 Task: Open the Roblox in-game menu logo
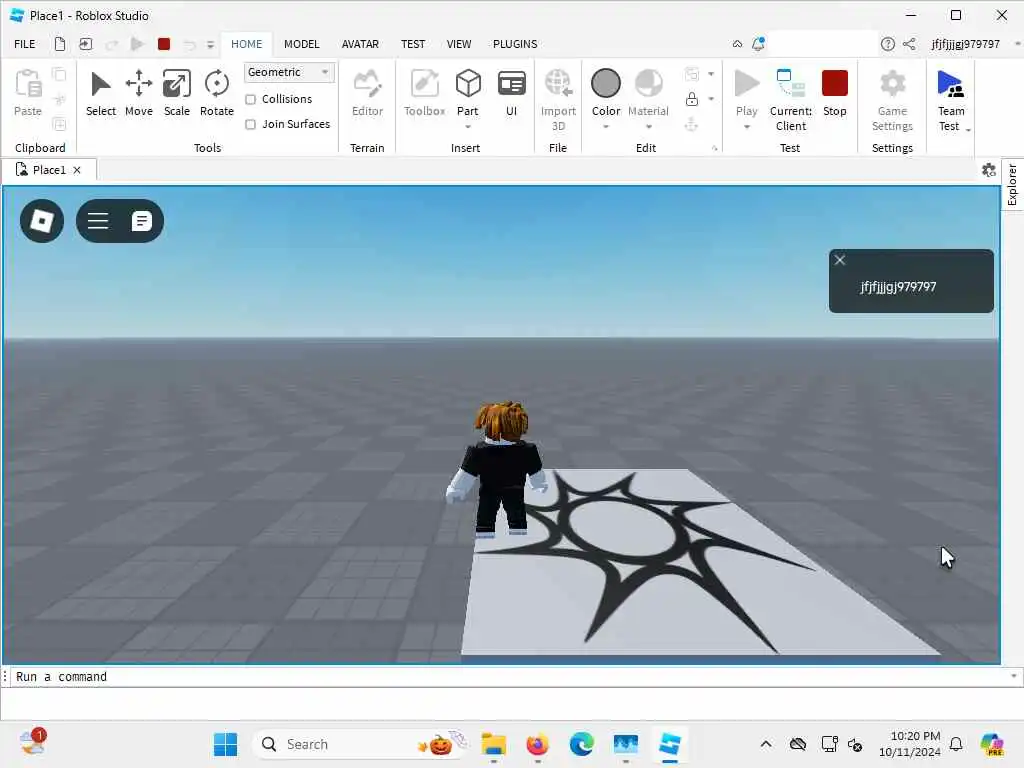(x=42, y=221)
